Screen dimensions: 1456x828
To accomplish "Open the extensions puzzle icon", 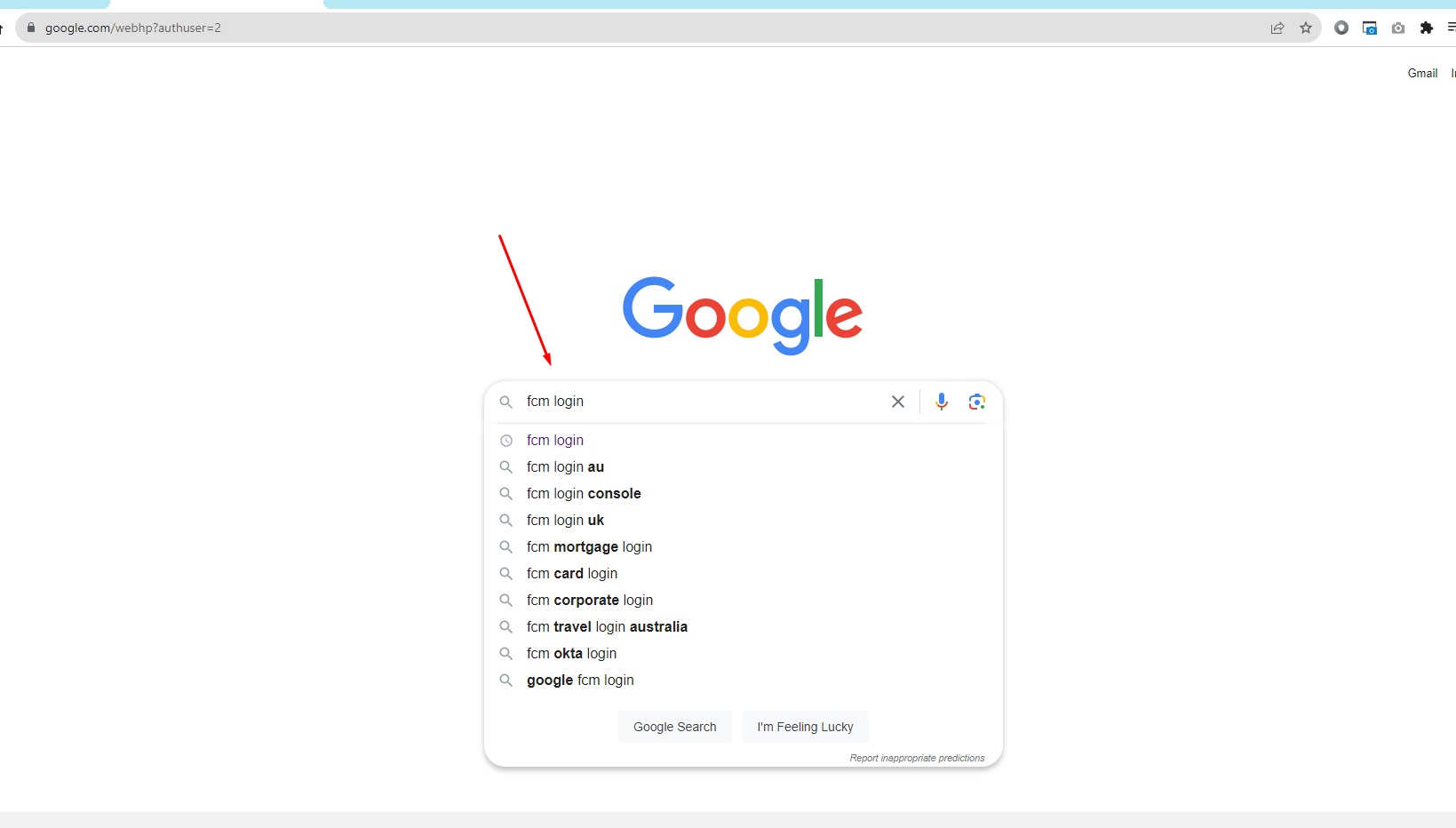I will [x=1427, y=28].
